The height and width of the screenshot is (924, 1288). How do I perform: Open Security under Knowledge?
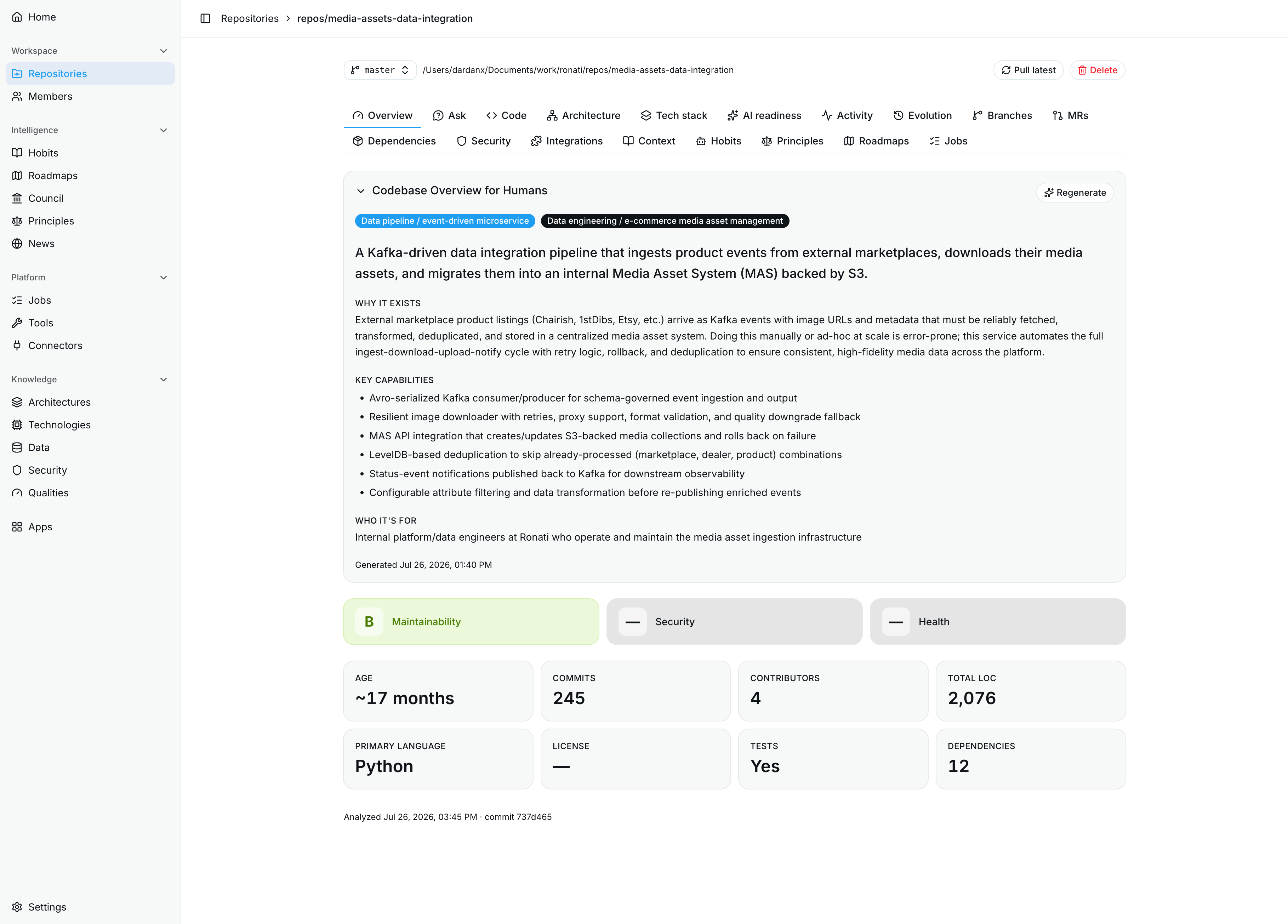tap(90, 470)
